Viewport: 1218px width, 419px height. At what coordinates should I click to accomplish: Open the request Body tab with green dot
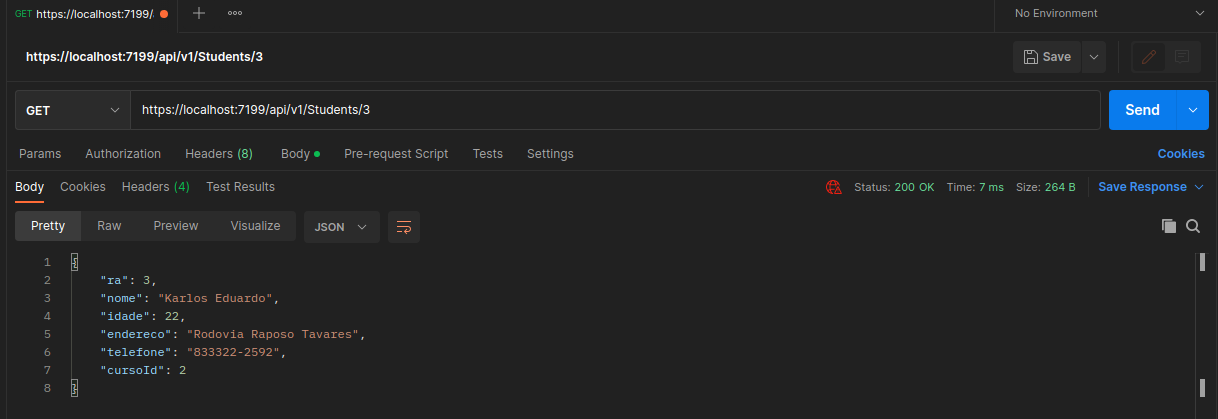pos(300,154)
